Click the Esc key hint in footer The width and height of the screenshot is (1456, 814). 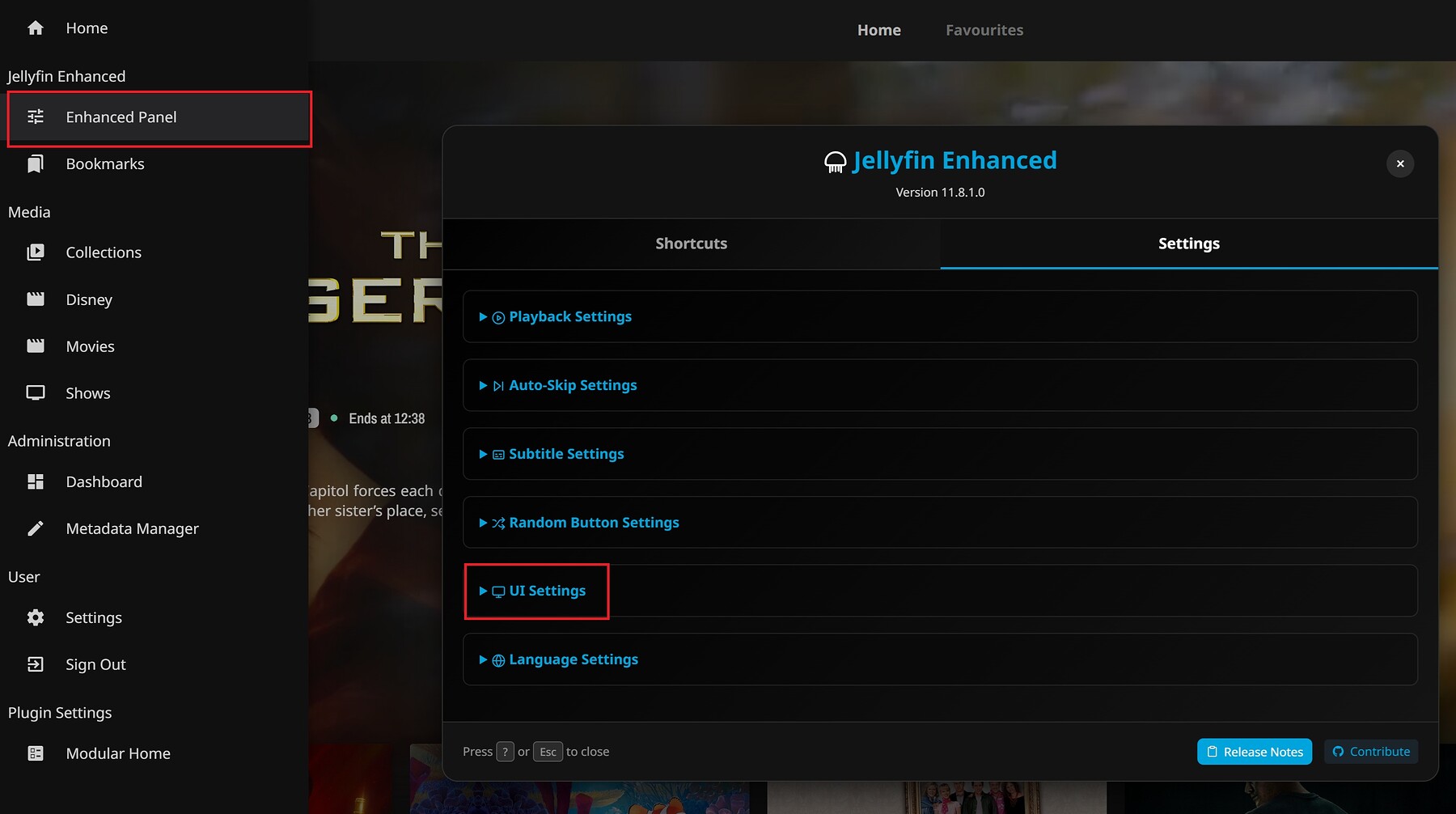click(x=548, y=752)
